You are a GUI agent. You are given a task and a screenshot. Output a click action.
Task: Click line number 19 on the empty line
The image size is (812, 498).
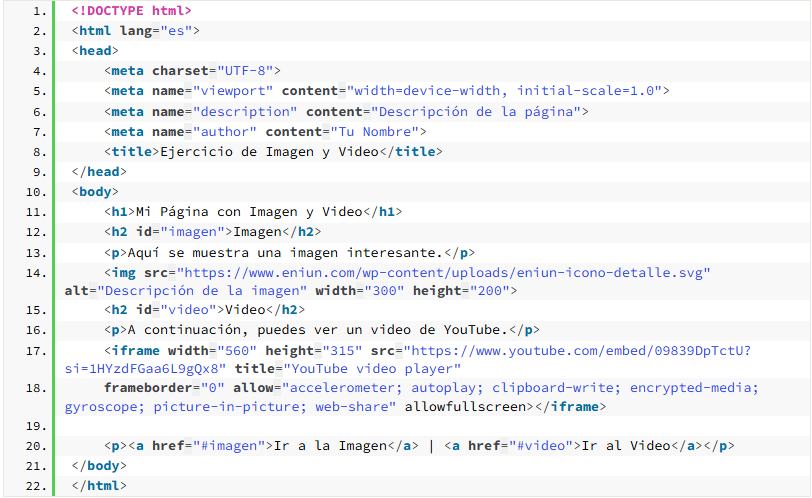37,426
